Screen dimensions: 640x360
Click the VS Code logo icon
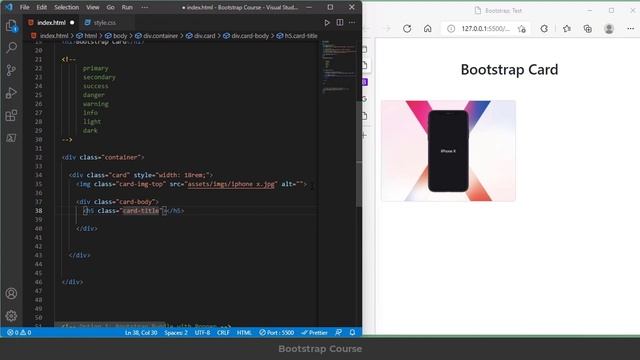tap(9, 7)
